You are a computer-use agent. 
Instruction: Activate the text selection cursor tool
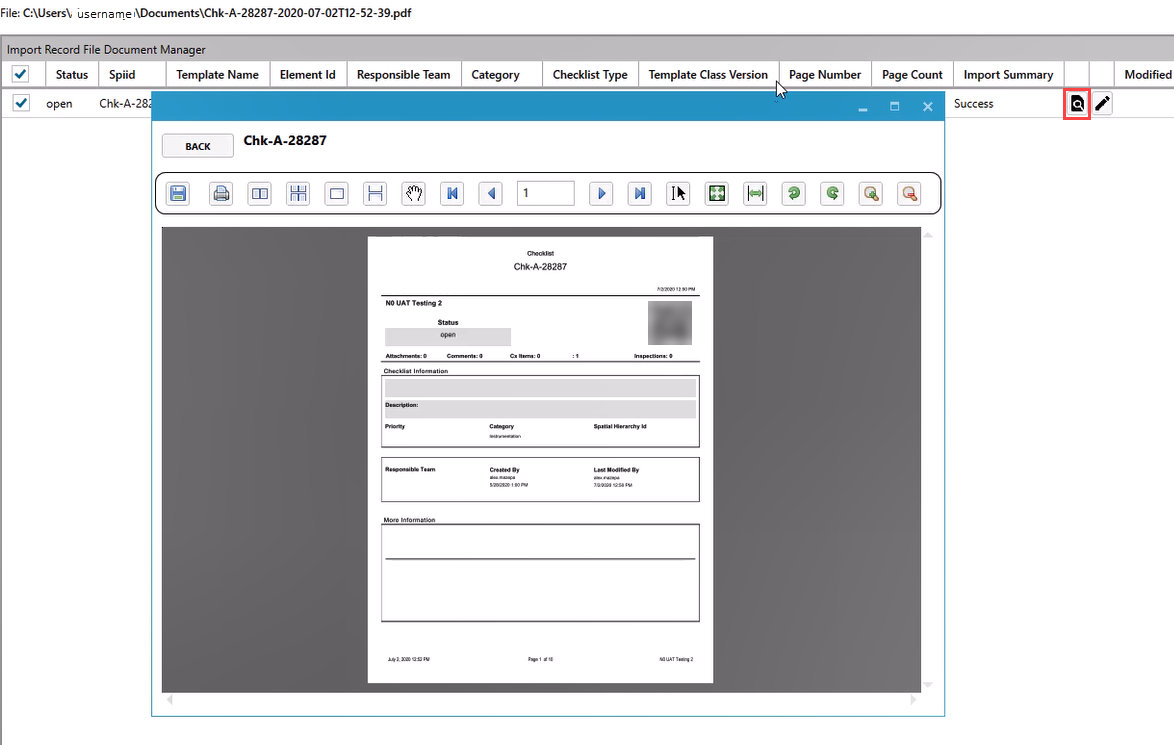point(678,194)
